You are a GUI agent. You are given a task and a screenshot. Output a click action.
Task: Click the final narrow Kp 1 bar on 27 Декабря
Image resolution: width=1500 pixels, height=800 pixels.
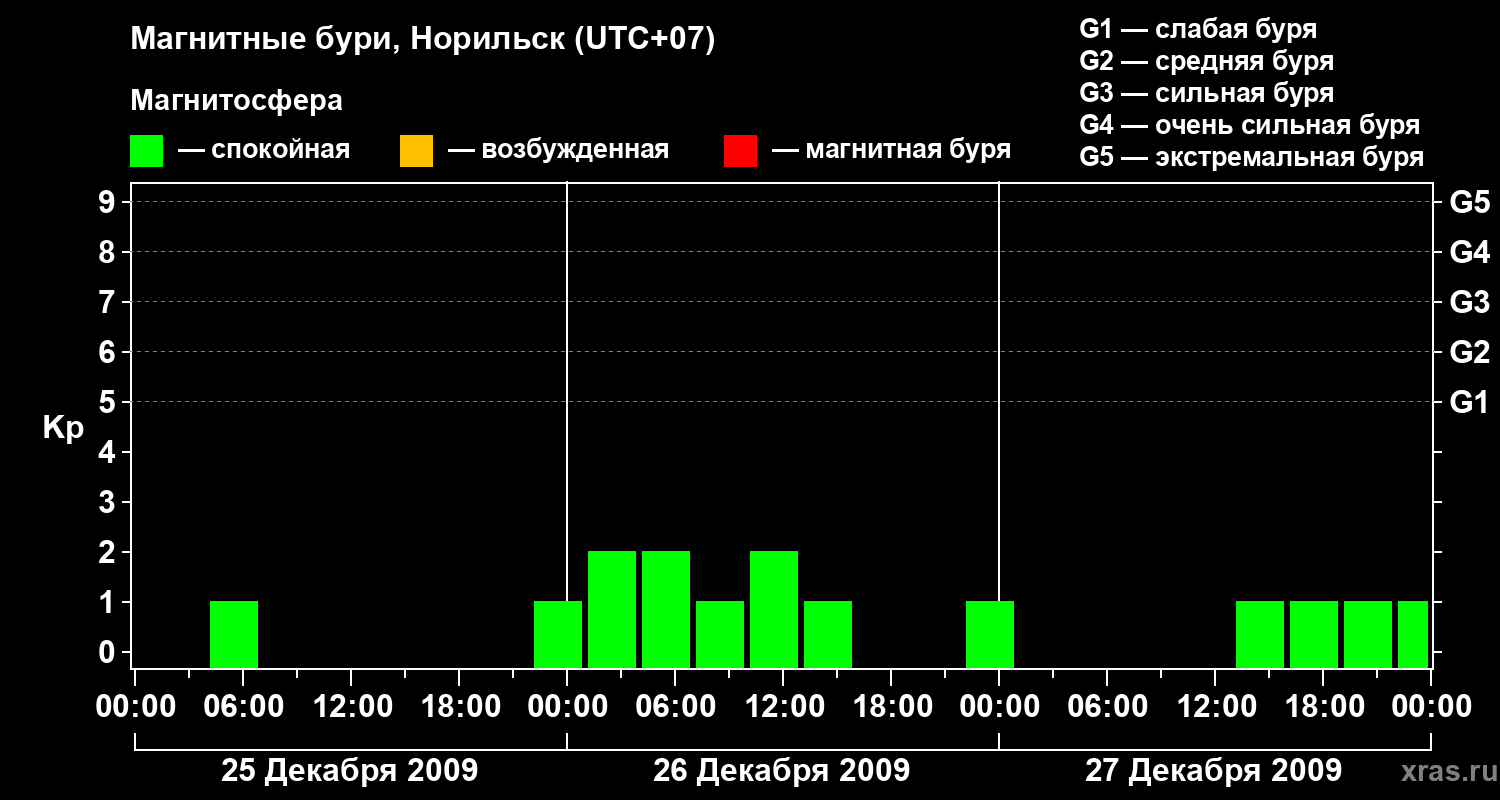tap(1413, 634)
